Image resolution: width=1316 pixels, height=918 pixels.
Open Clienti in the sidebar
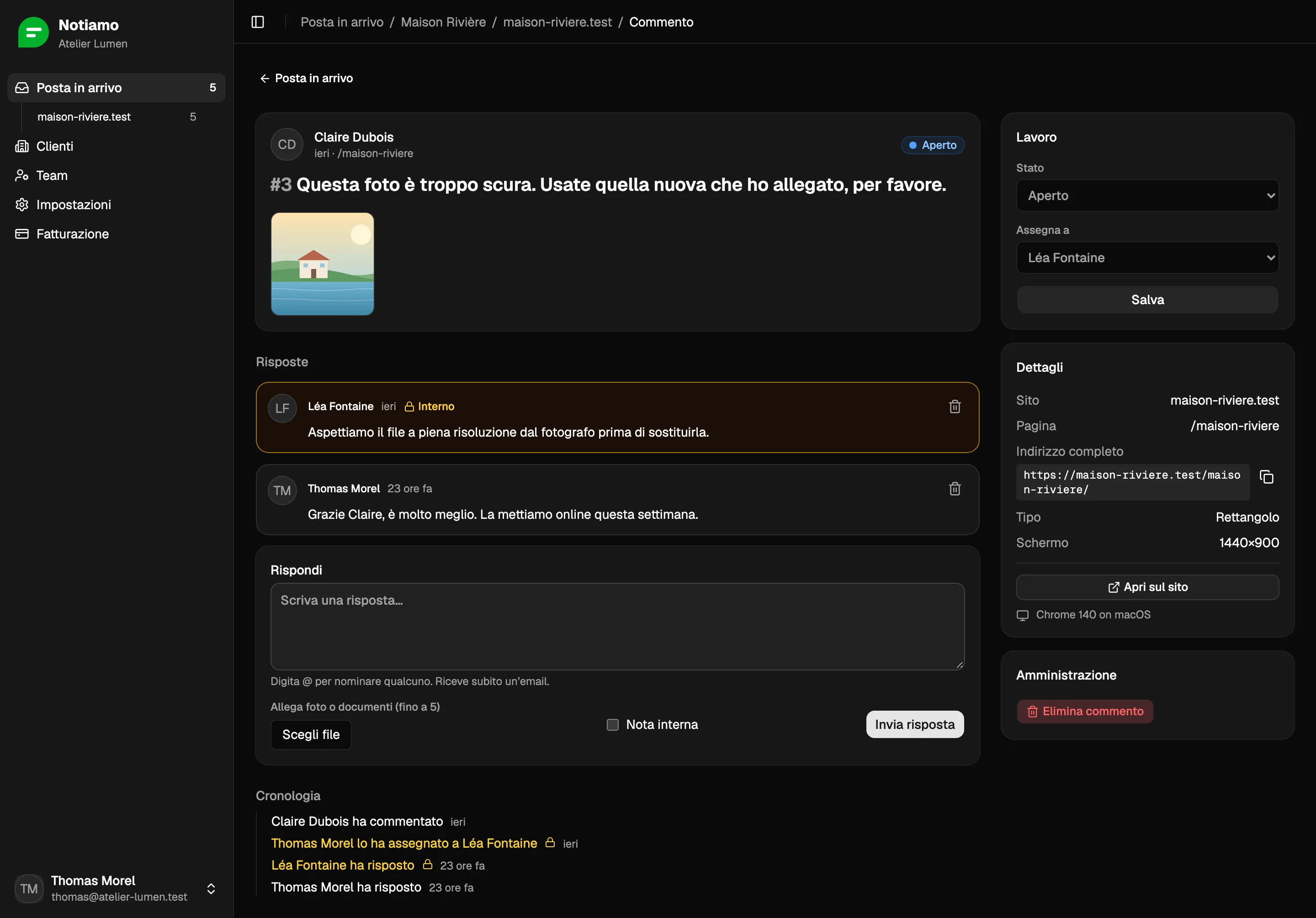(117, 146)
